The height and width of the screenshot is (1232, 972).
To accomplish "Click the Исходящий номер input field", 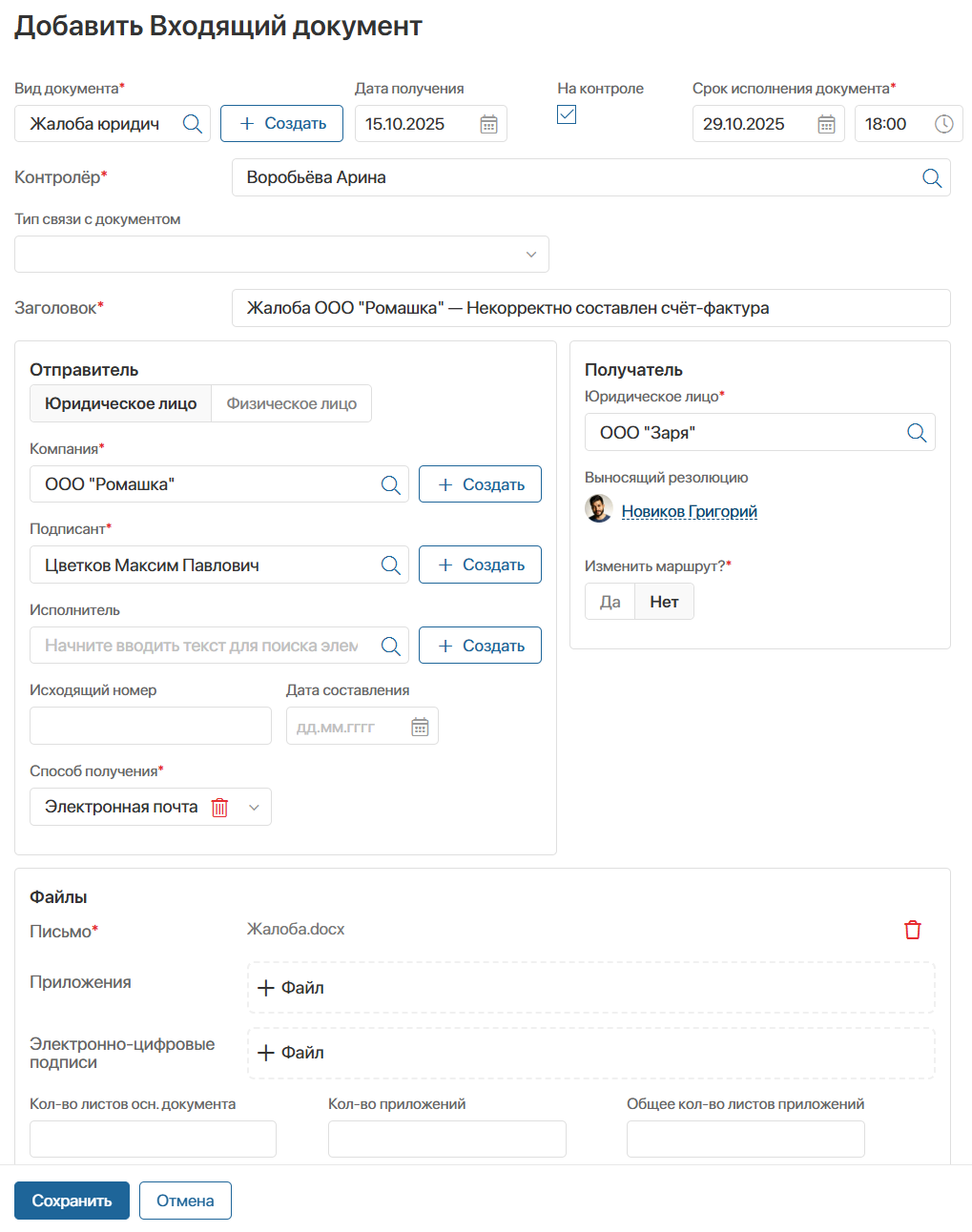I will coord(151,726).
